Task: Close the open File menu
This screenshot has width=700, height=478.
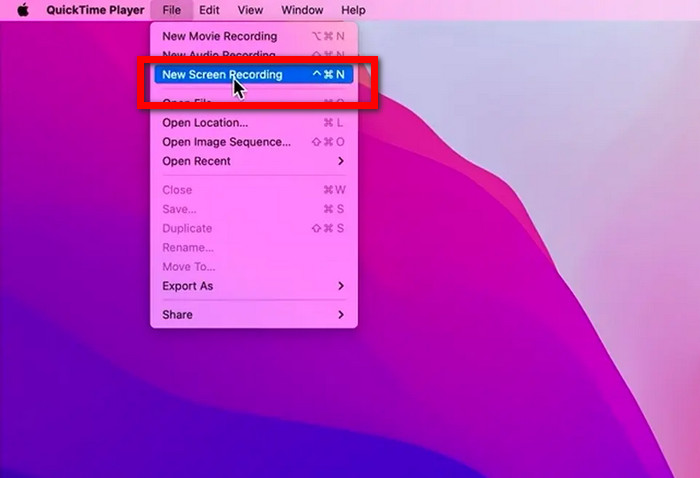Action: [x=172, y=10]
